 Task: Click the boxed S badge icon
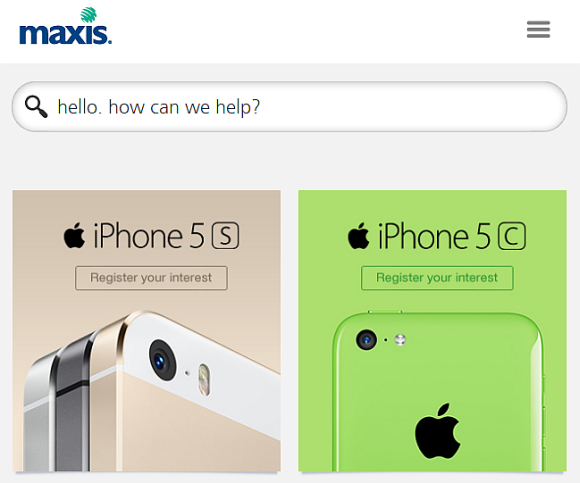[x=226, y=236]
